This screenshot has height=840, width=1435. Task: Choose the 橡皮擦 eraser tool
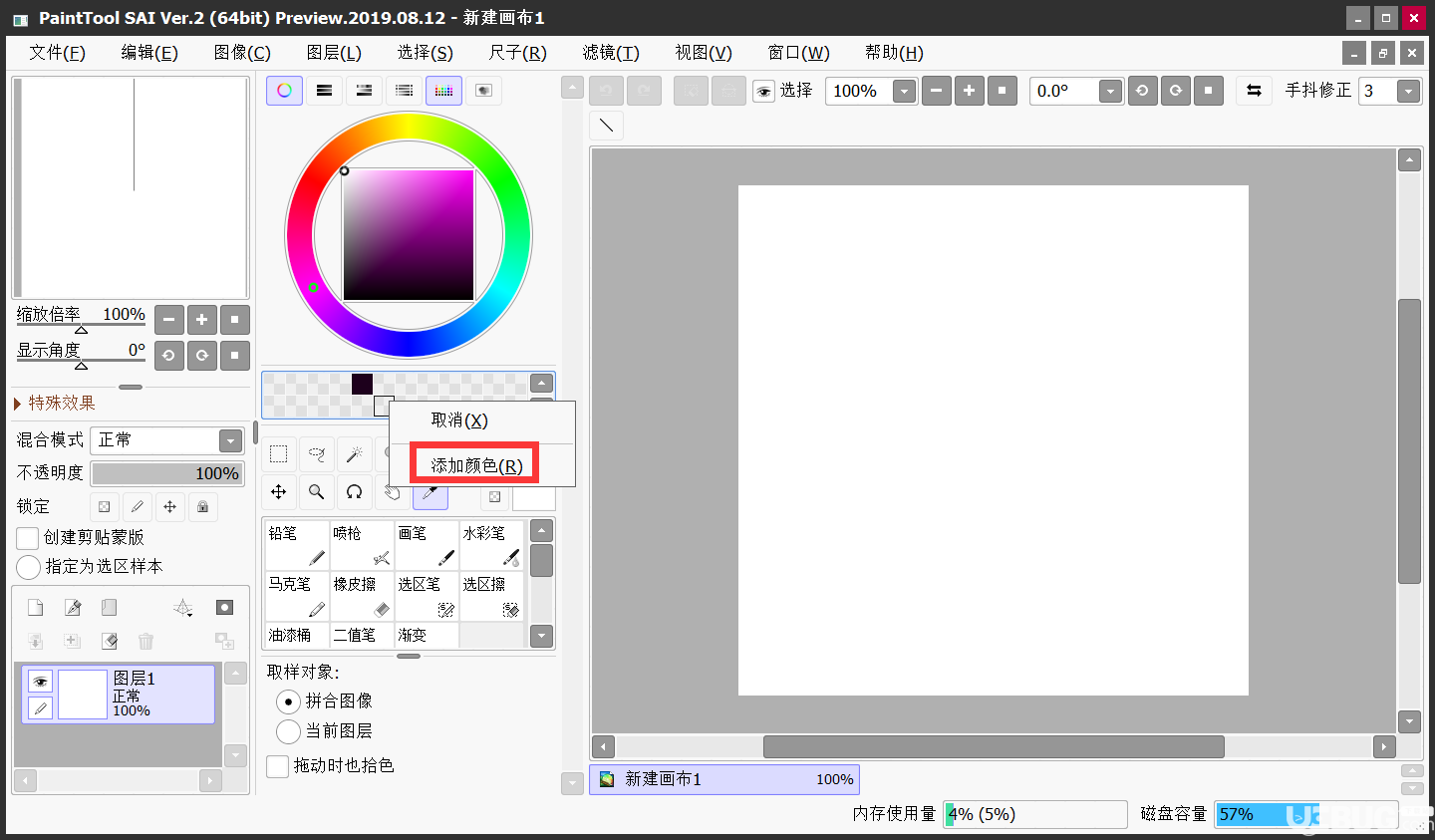click(362, 596)
